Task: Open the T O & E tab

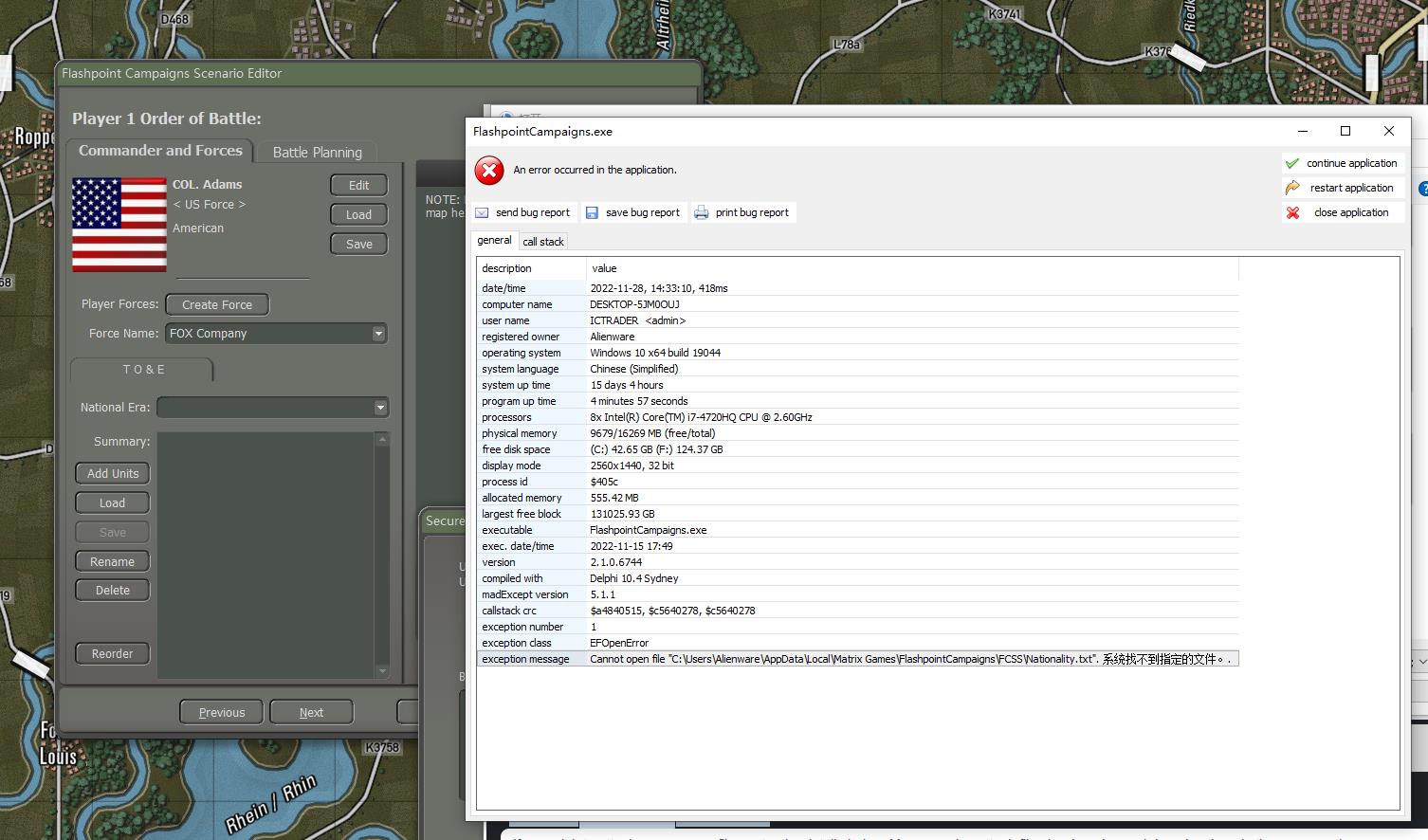Action: [x=143, y=369]
